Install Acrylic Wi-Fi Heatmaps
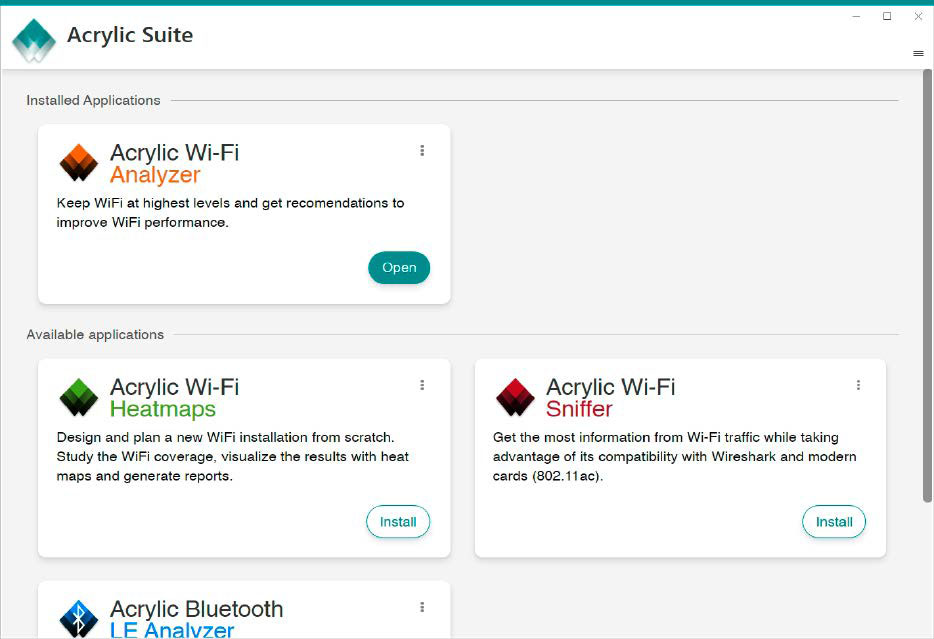The image size is (934, 639). (398, 522)
